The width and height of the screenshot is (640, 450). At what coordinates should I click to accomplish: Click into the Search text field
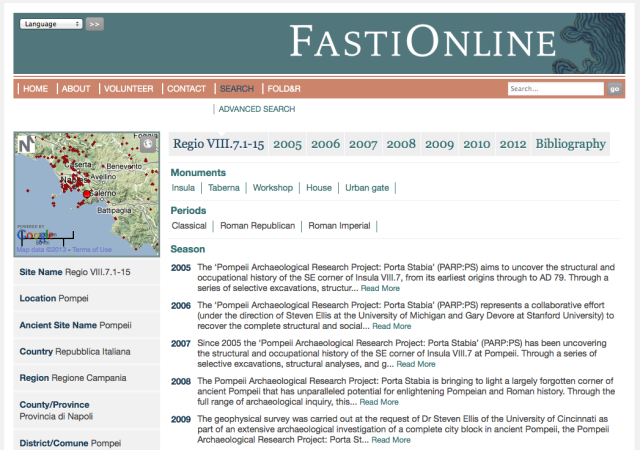555,89
